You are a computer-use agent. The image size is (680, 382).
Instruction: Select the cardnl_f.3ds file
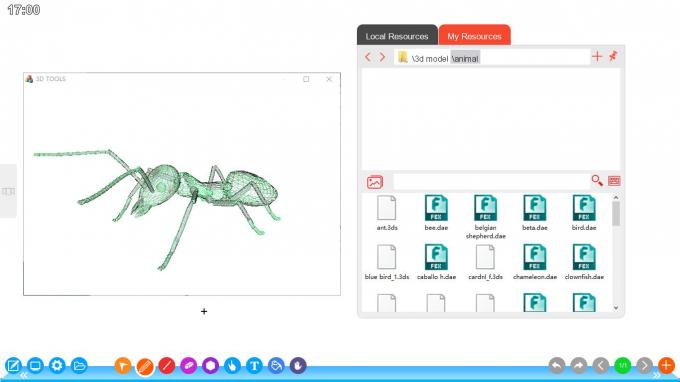pos(485,262)
